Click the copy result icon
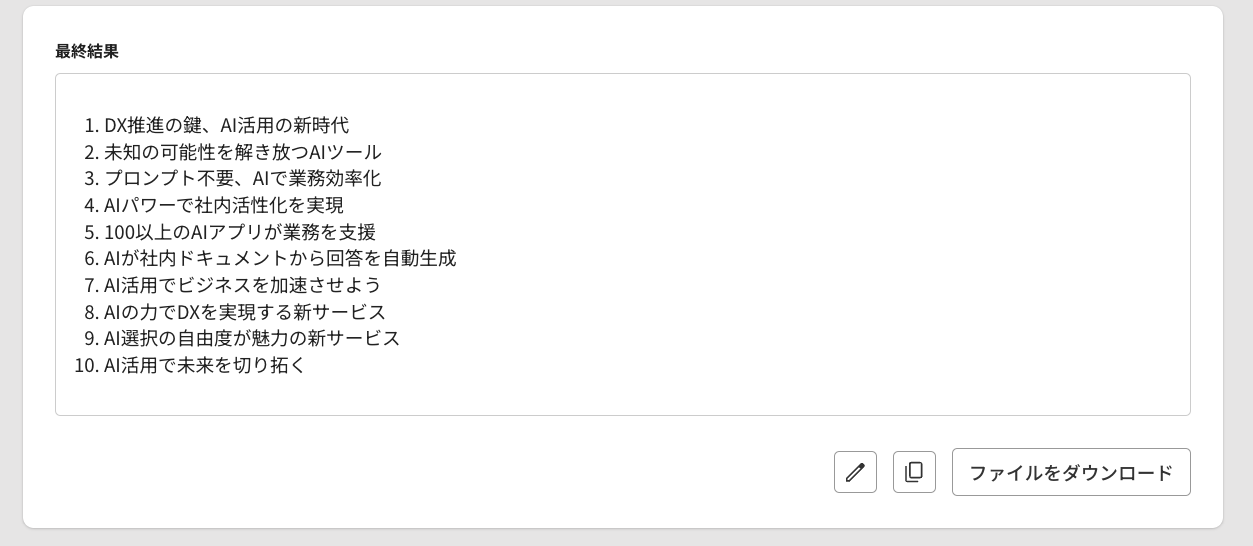 point(914,472)
